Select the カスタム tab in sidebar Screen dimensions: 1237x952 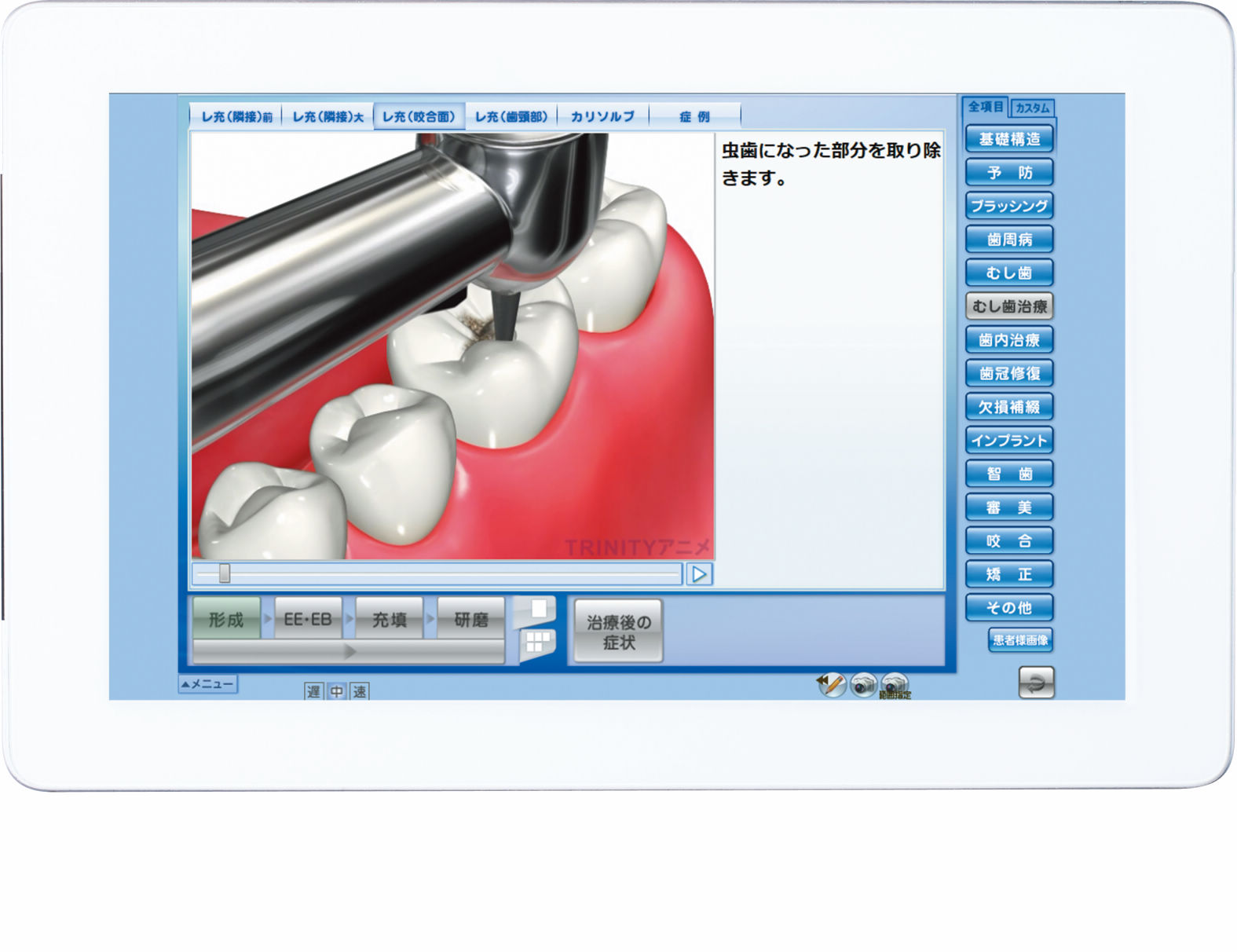click(1032, 108)
